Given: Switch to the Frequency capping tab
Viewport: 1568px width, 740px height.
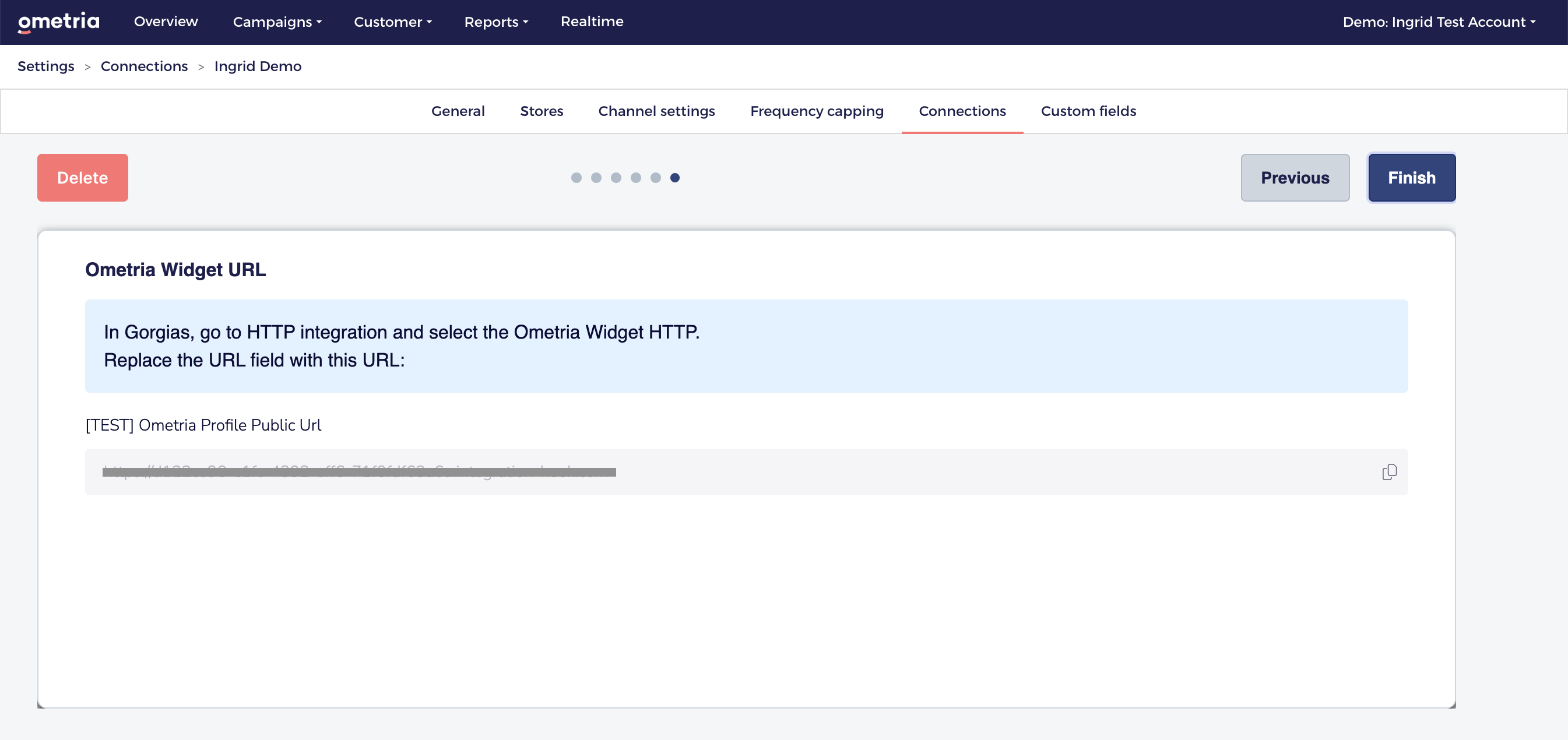Looking at the screenshot, I should (816, 111).
